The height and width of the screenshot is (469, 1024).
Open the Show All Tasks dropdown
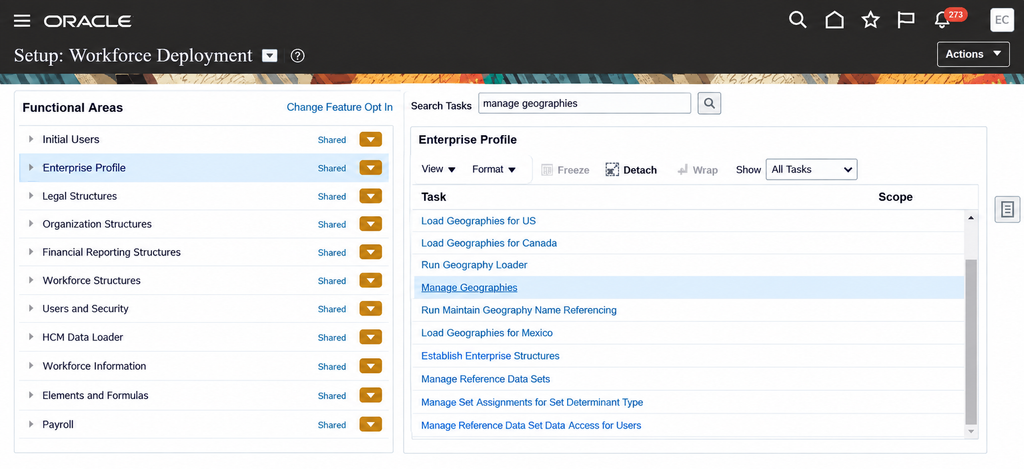[811, 169]
